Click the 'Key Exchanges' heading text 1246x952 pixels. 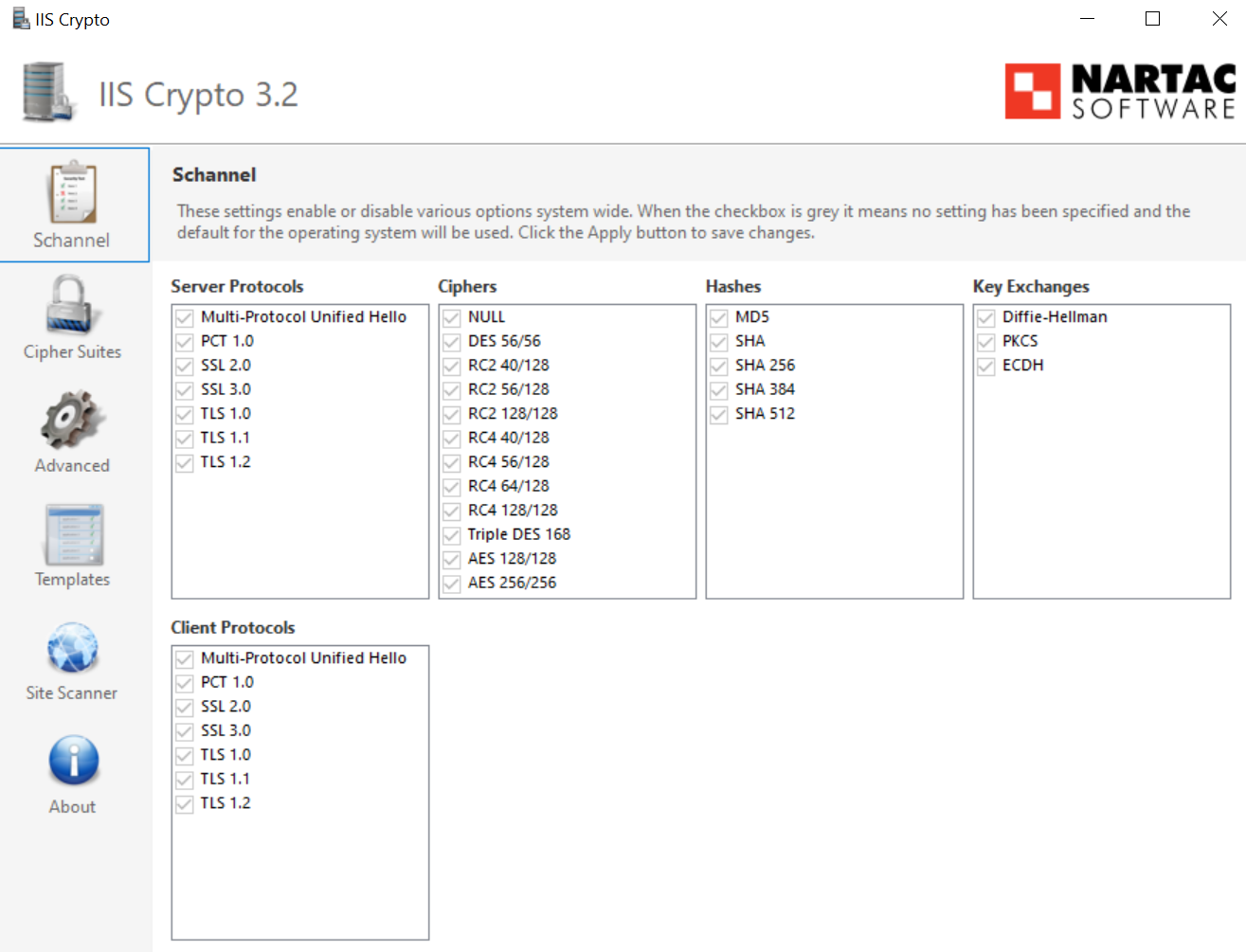pyautogui.click(x=1031, y=286)
